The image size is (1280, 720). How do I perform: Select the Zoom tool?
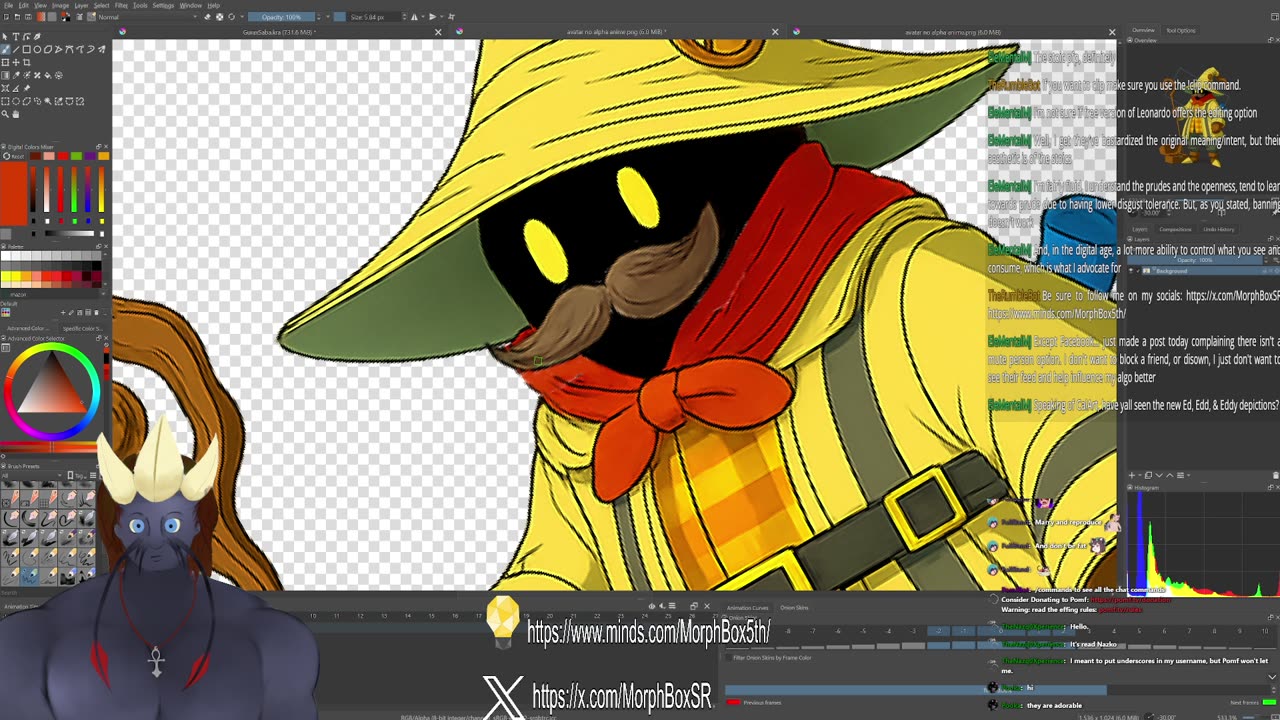(x=5, y=114)
